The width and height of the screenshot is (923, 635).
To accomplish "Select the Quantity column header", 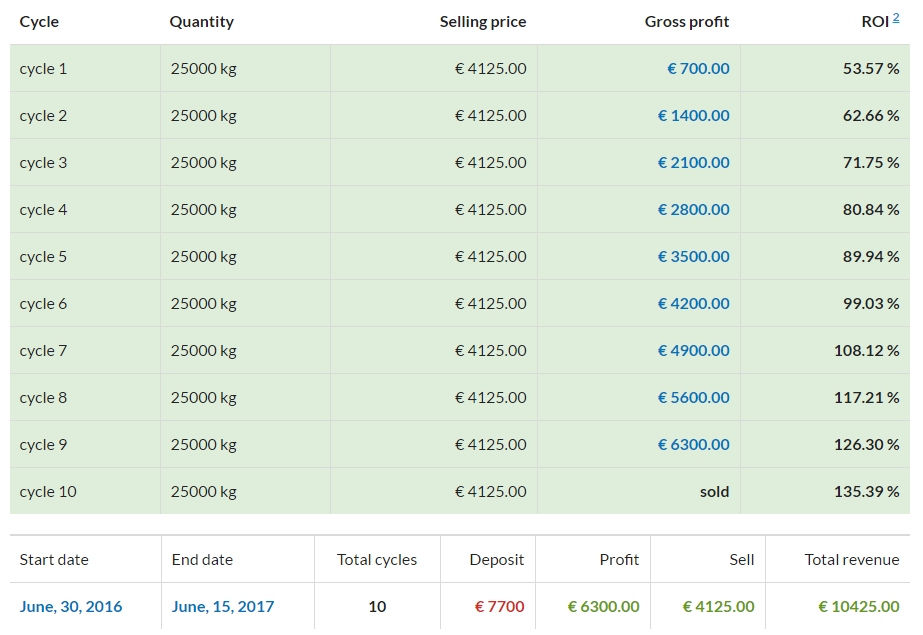I will (202, 22).
